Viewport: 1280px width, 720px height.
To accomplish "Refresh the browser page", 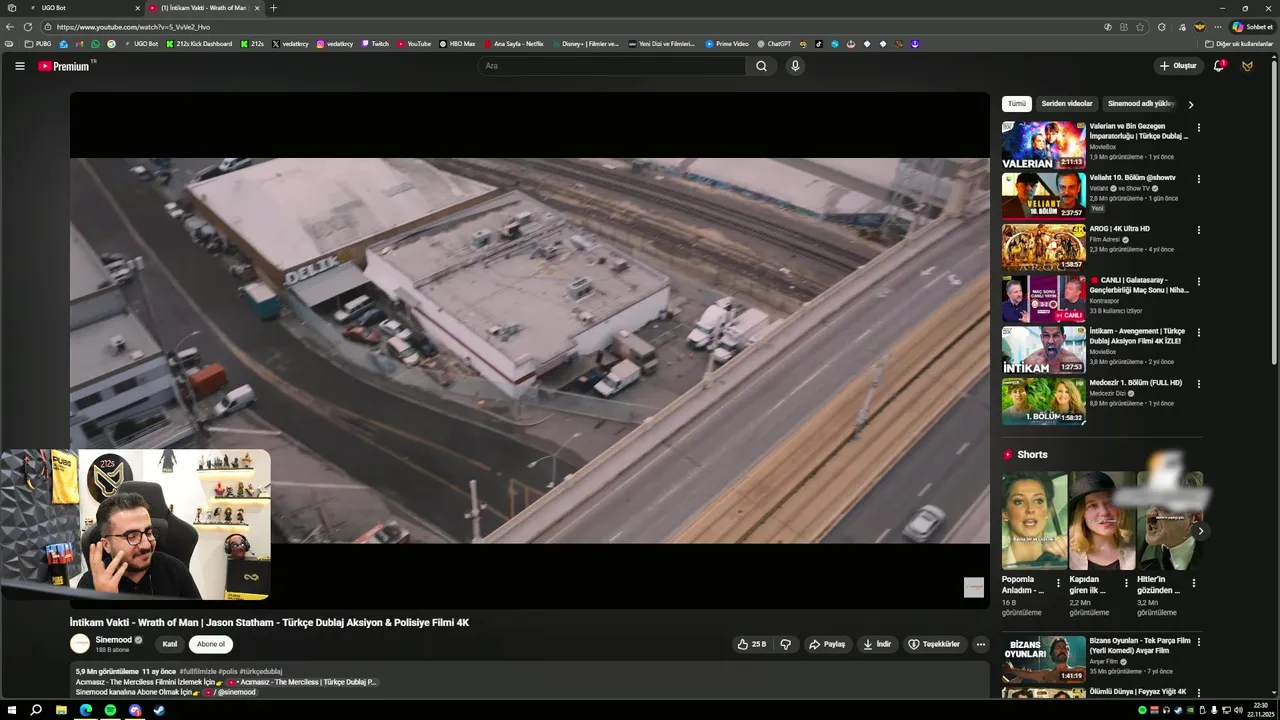I will point(27,27).
